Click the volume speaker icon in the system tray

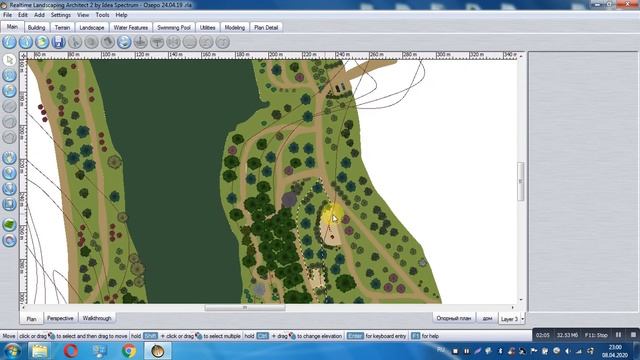(568, 351)
